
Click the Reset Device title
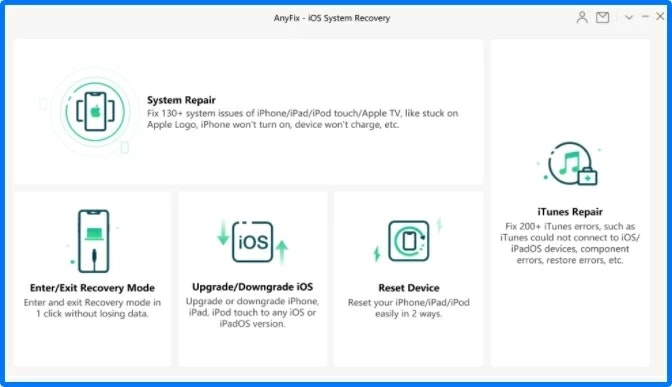tap(408, 288)
